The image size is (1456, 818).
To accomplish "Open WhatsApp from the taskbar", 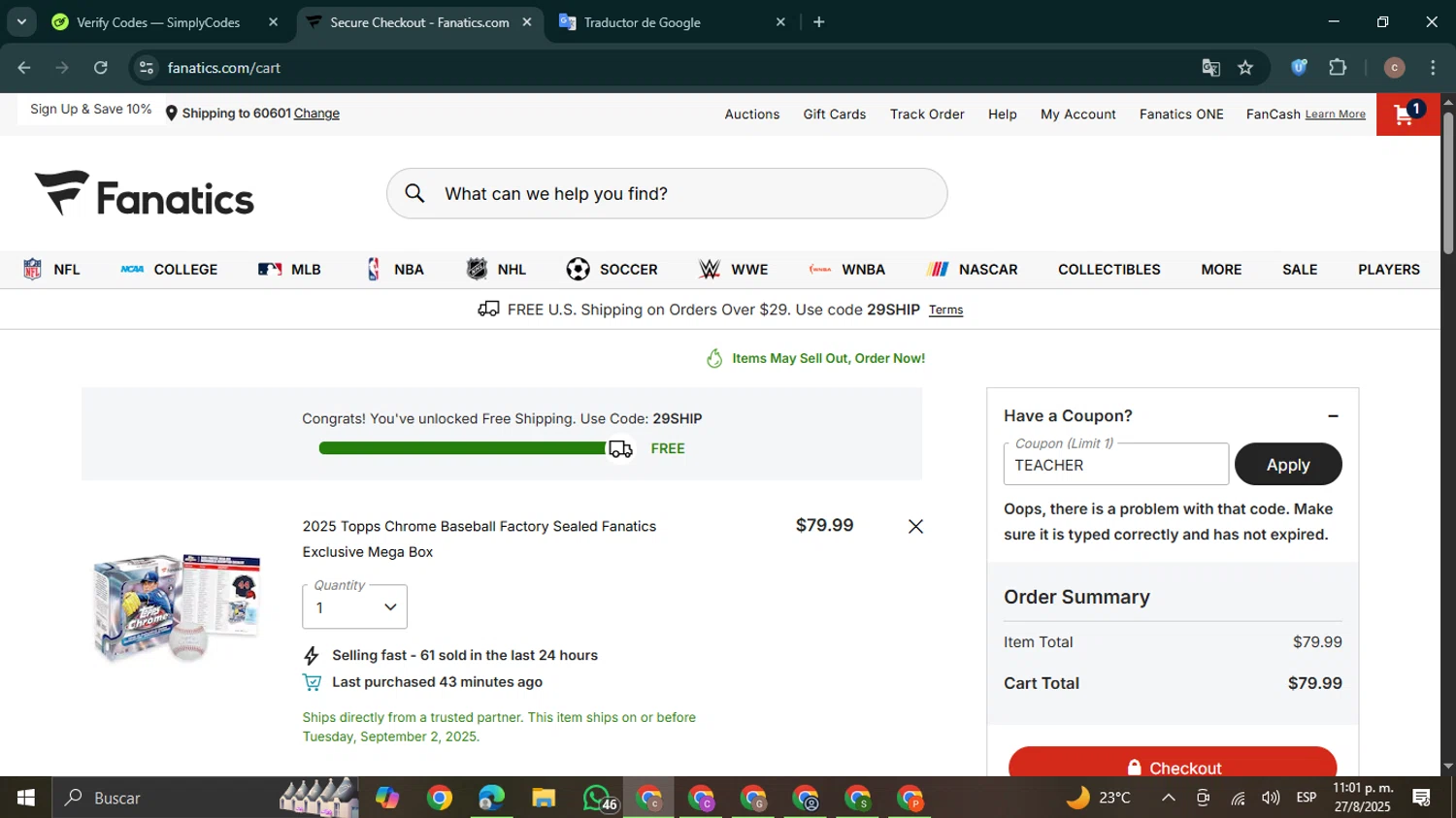I will tap(598, 798).
